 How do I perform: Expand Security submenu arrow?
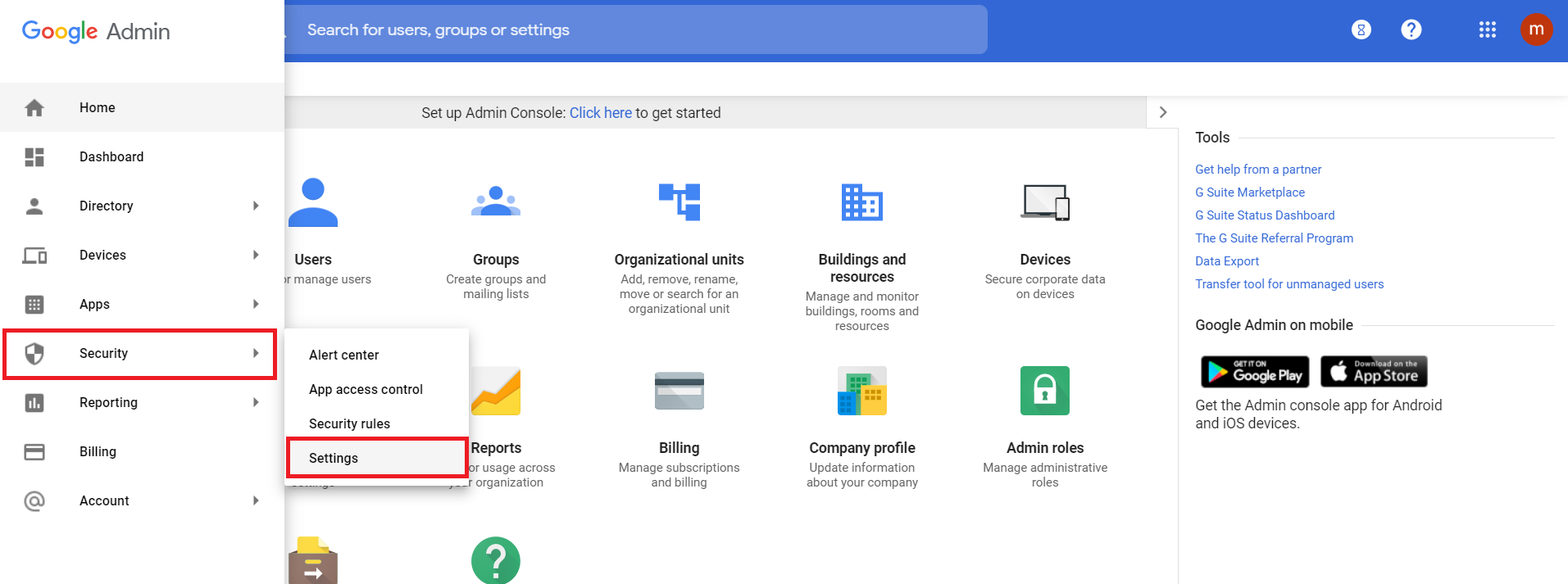click(x=257, y=353)
